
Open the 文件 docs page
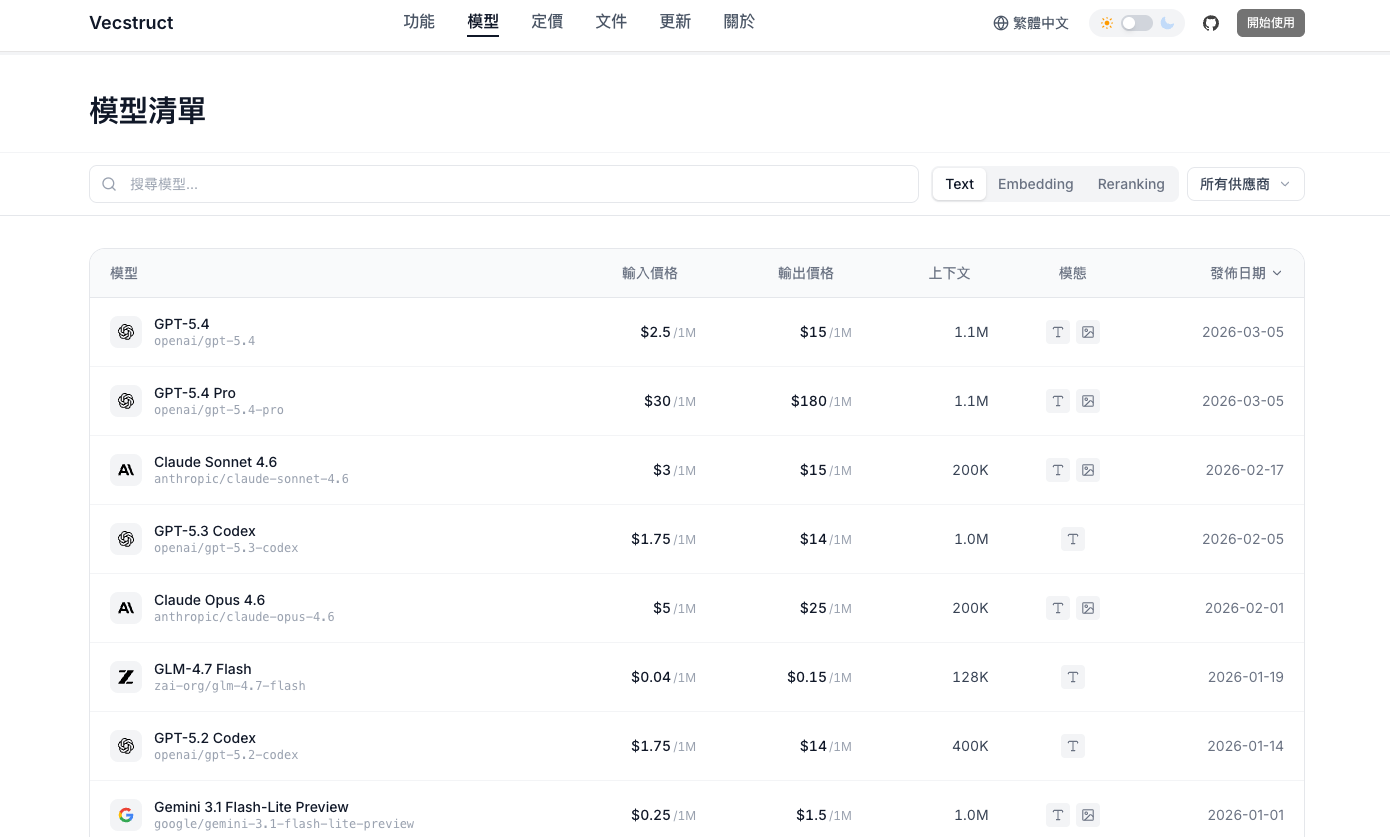click(611, 22)
